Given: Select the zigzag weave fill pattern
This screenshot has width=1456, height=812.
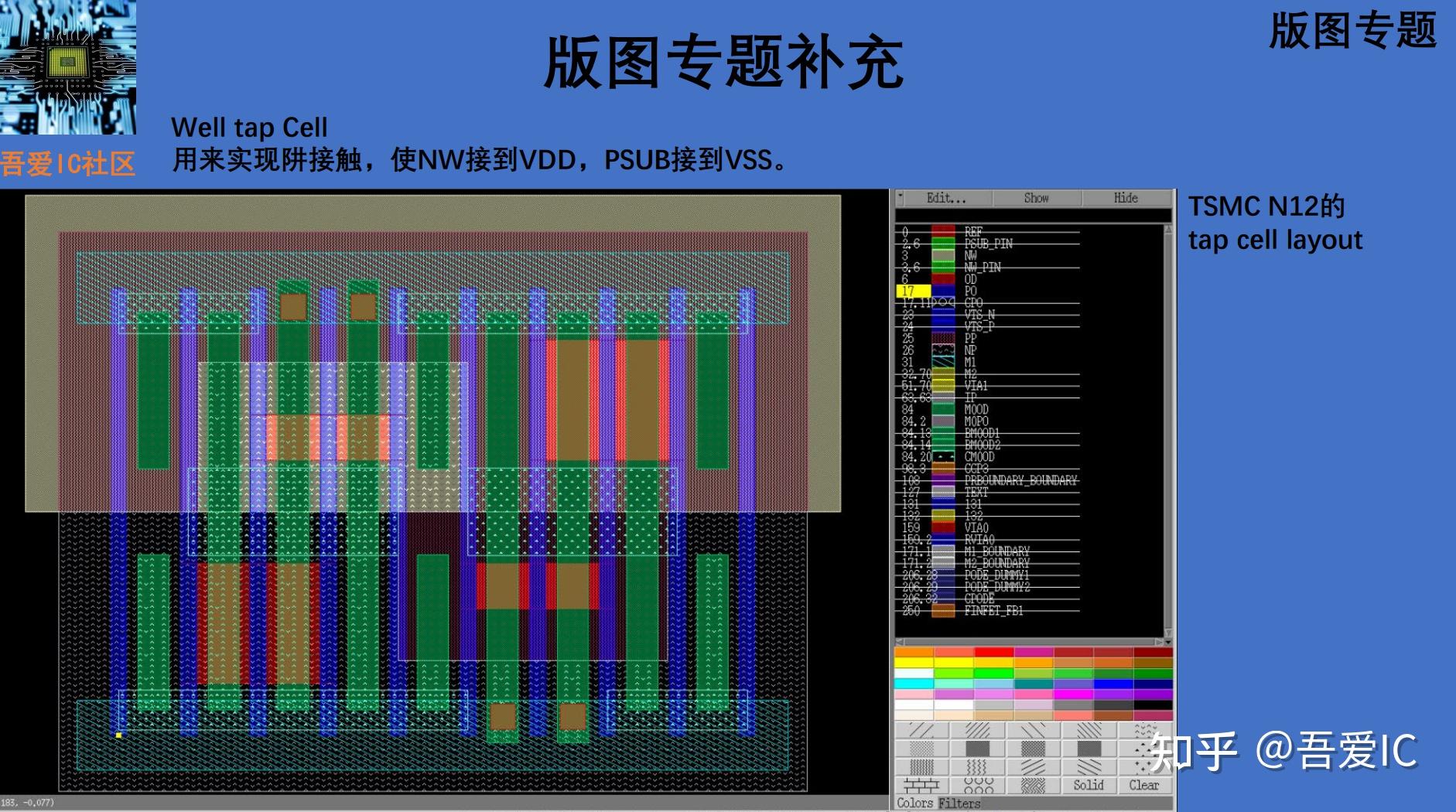Looking at the screenshot, I should click(1033, 786).
